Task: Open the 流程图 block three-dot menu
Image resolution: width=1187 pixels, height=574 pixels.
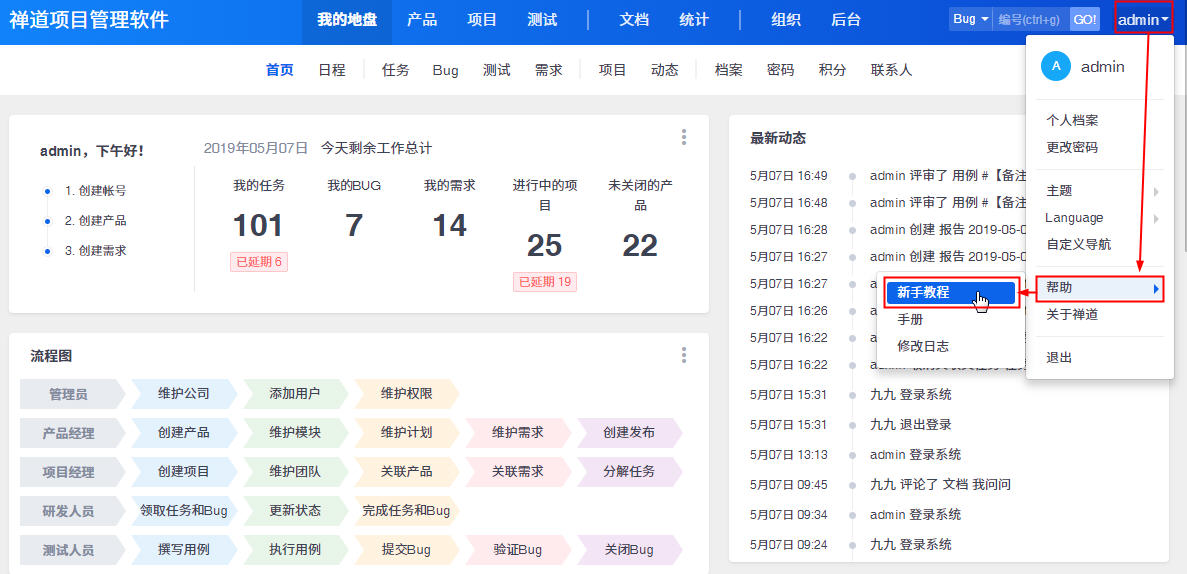Action: [x=684, y=355]
